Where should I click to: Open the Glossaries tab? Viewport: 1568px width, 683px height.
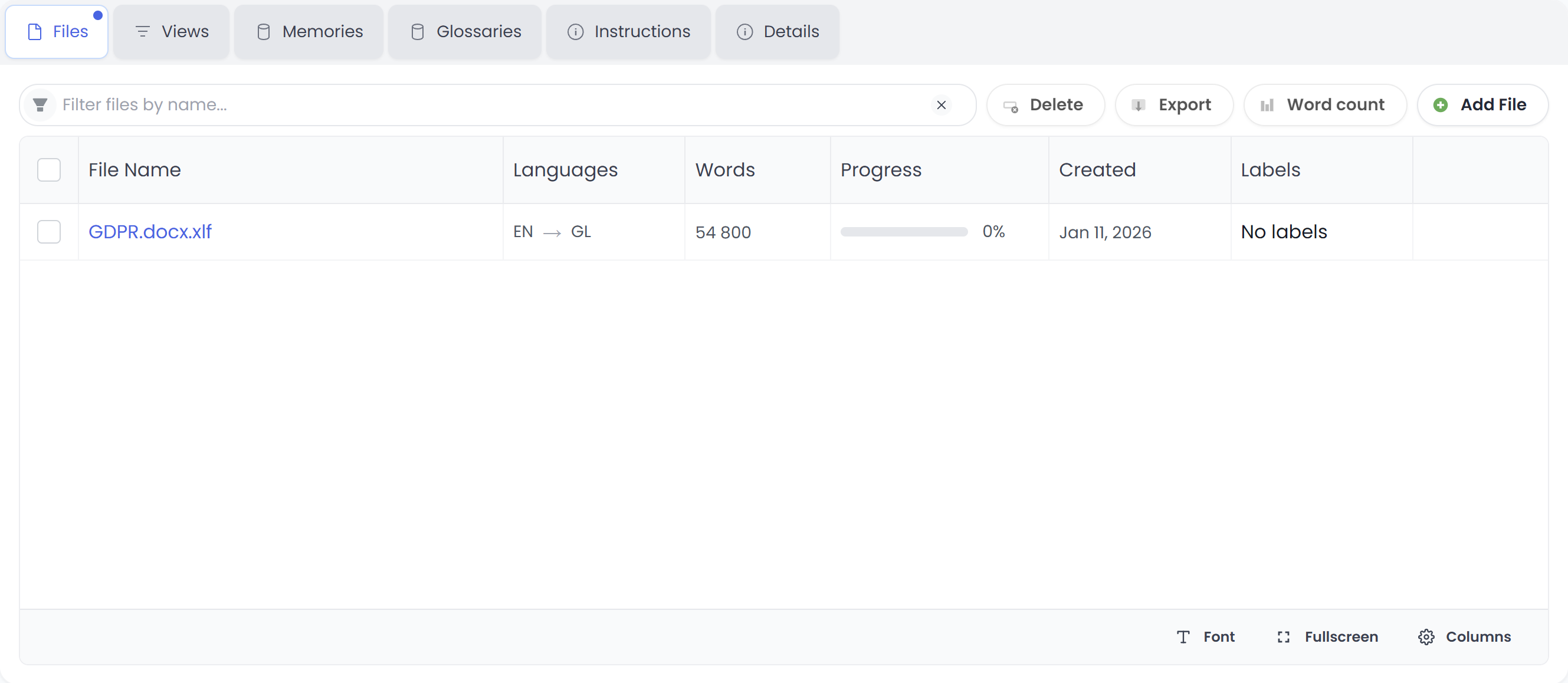point(464,31)
